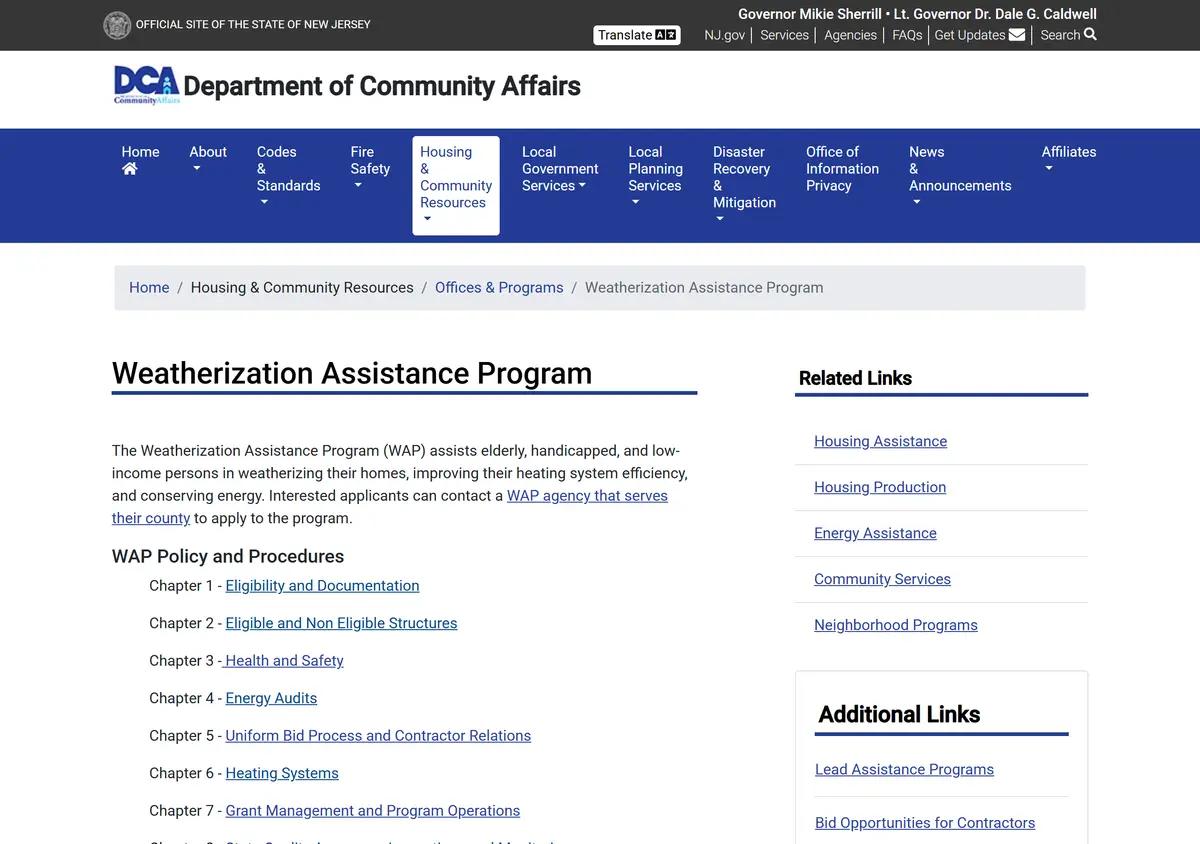
Task: Open Agencies link in top bar
Action: 850,35
